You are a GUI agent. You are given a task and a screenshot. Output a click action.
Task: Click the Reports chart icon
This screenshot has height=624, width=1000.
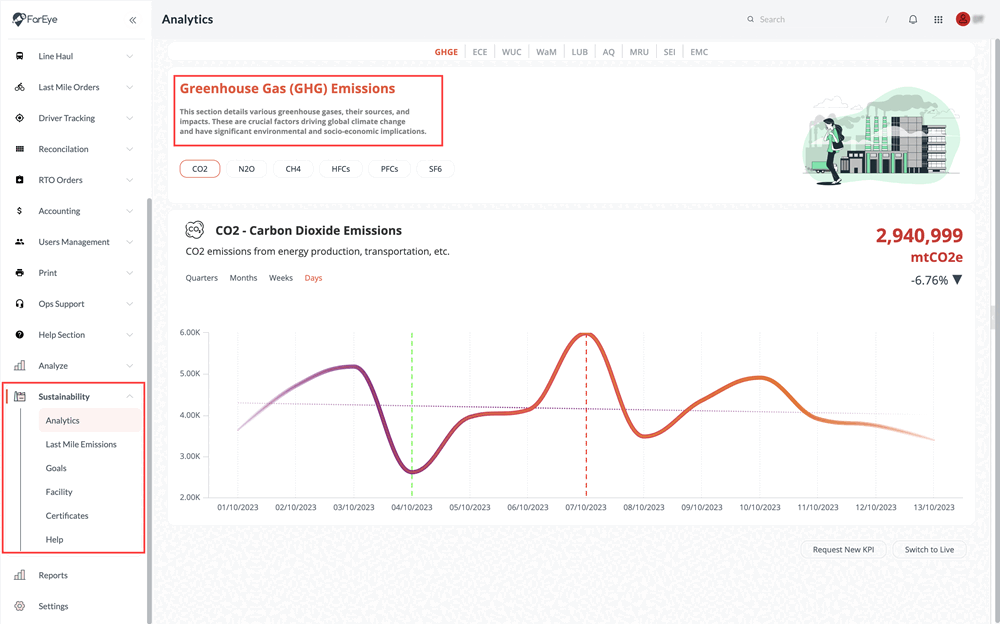tap(20, 575)
